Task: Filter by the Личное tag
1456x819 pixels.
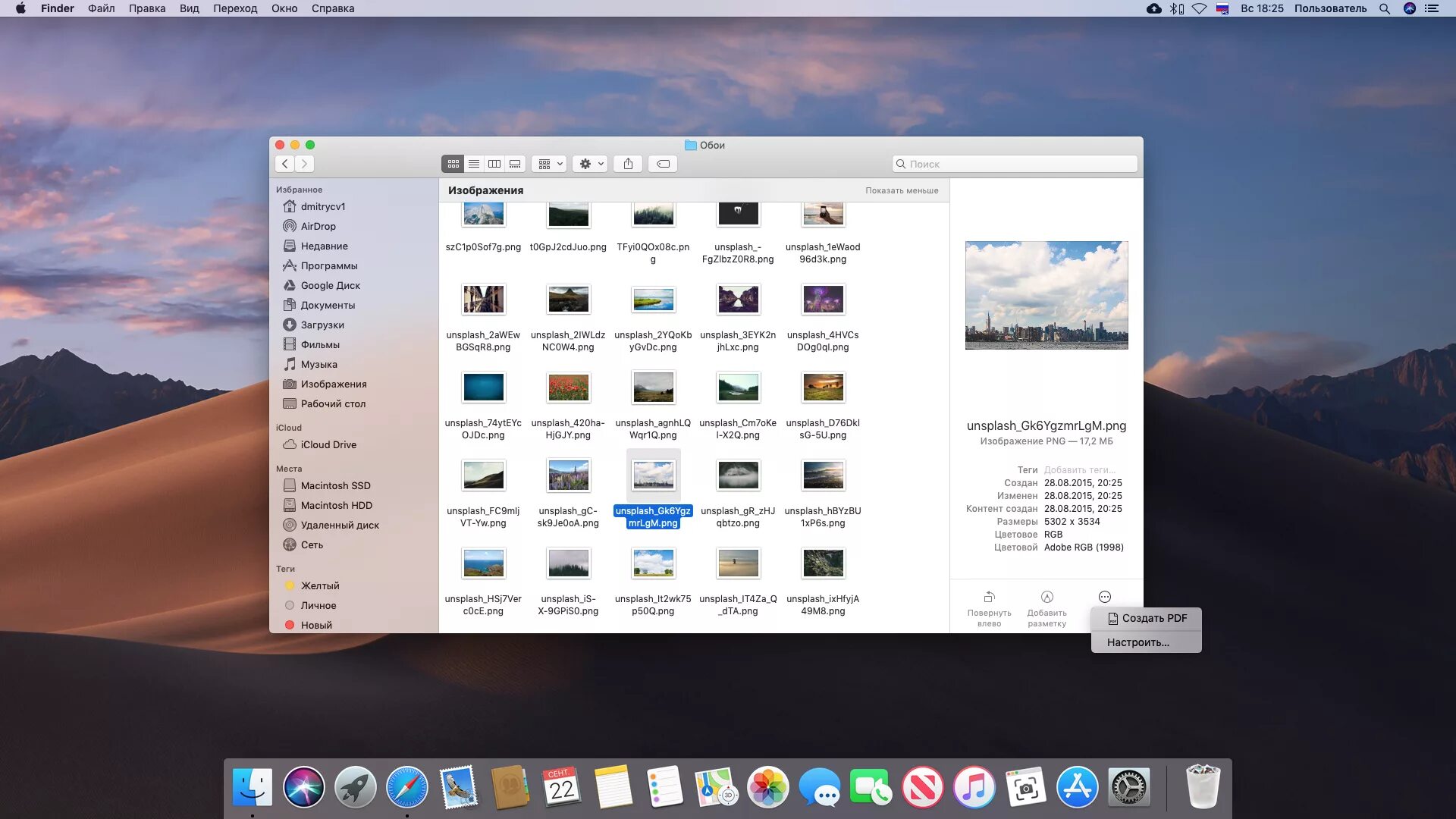Action: (318, 605)
